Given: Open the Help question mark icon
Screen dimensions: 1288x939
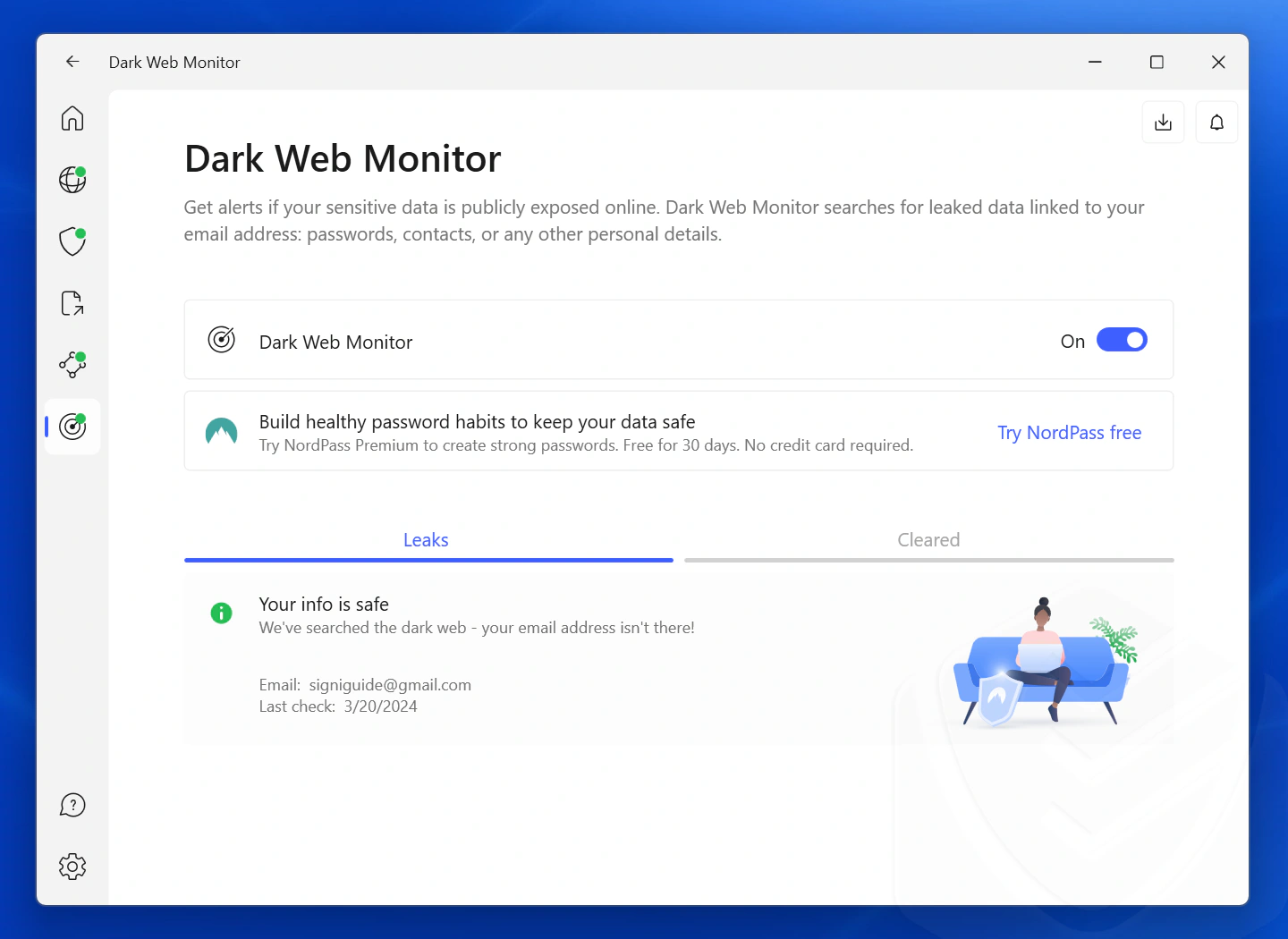Looking at the screenshot, I should (x=72, y=805).
